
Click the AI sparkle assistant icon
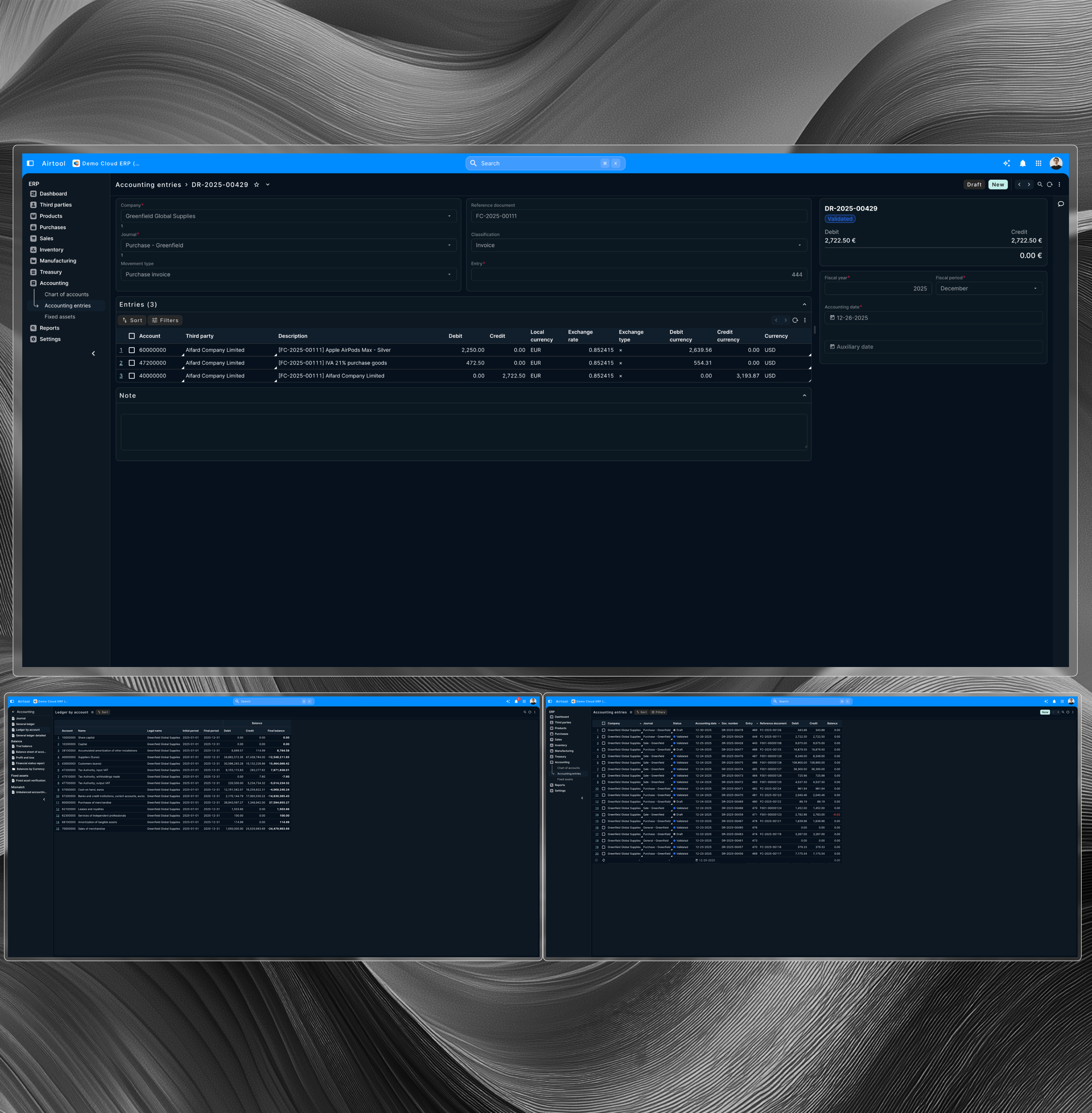pos(1007,163)
